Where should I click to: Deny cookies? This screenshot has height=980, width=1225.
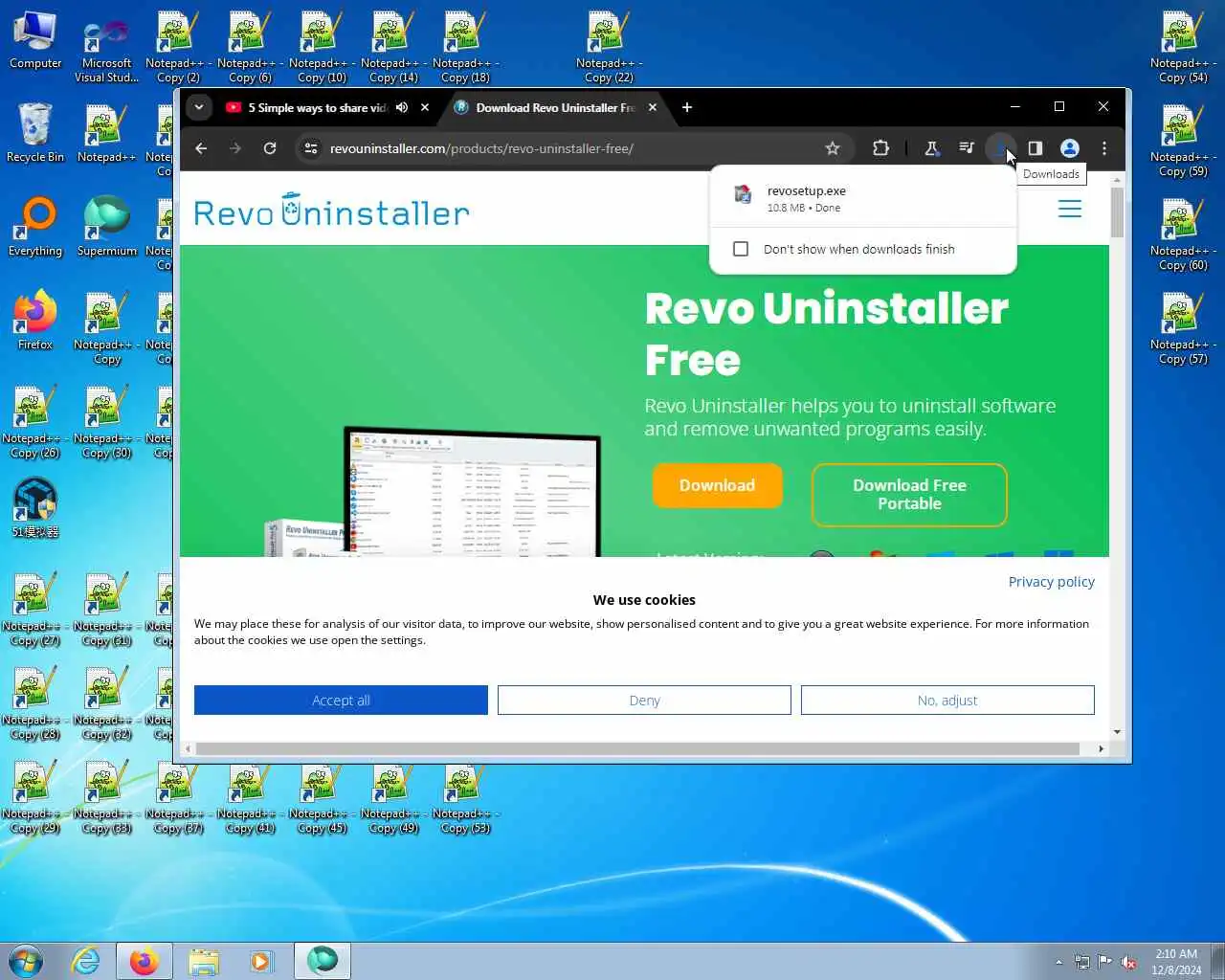pos(644,701)
